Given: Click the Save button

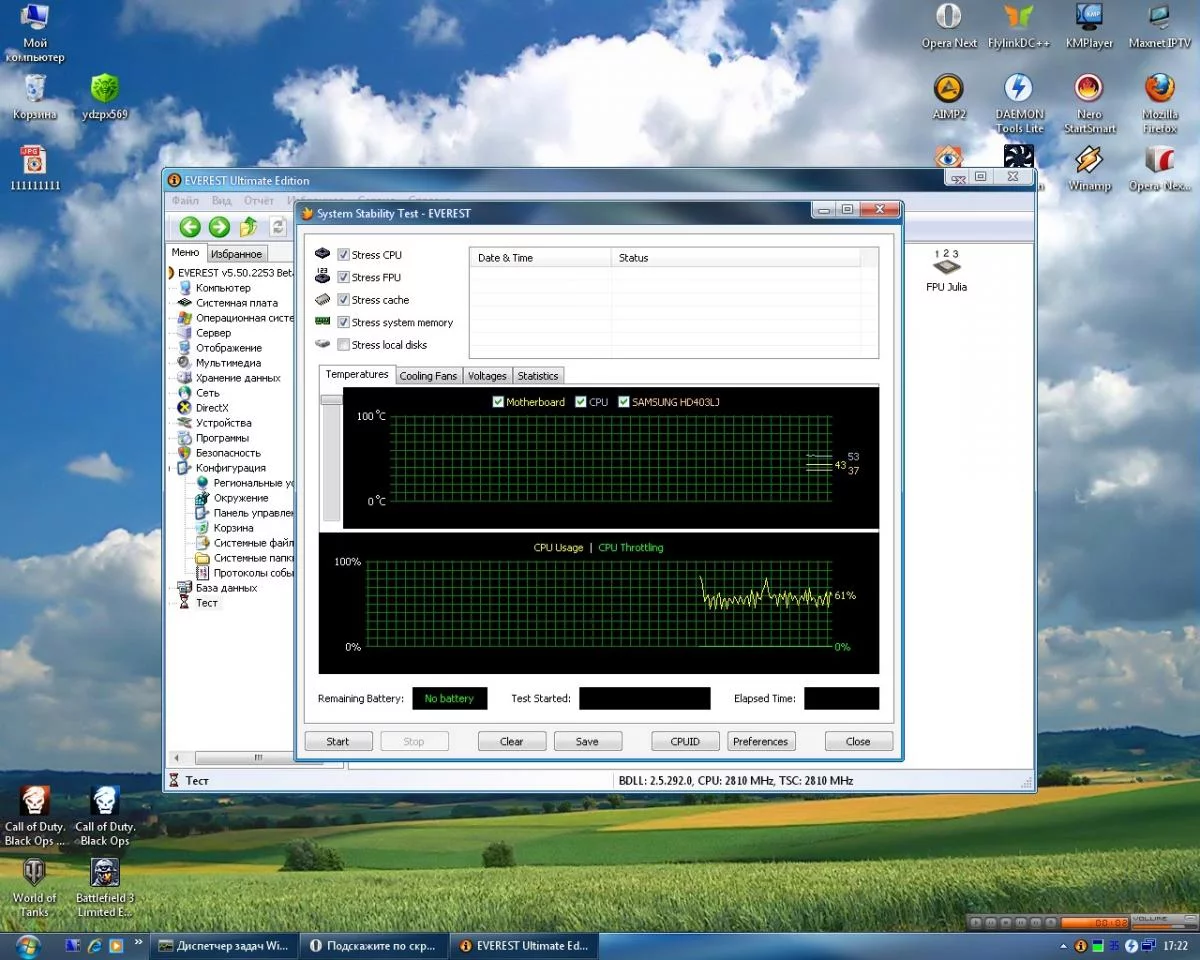Looking at the screenshot, I should pos(588,741).
